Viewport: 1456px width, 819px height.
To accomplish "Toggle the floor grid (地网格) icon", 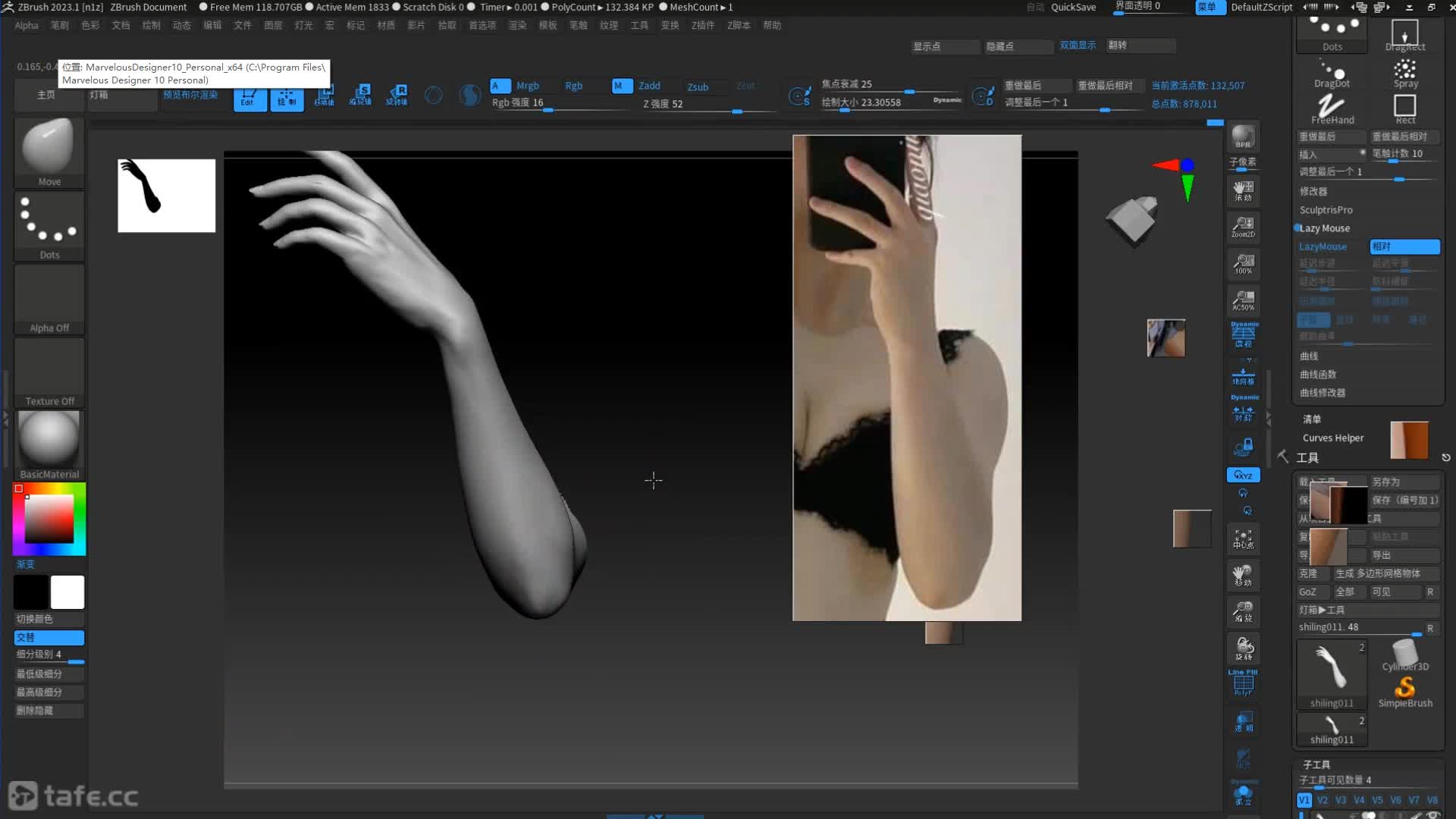I will (x=1243, y=375).
